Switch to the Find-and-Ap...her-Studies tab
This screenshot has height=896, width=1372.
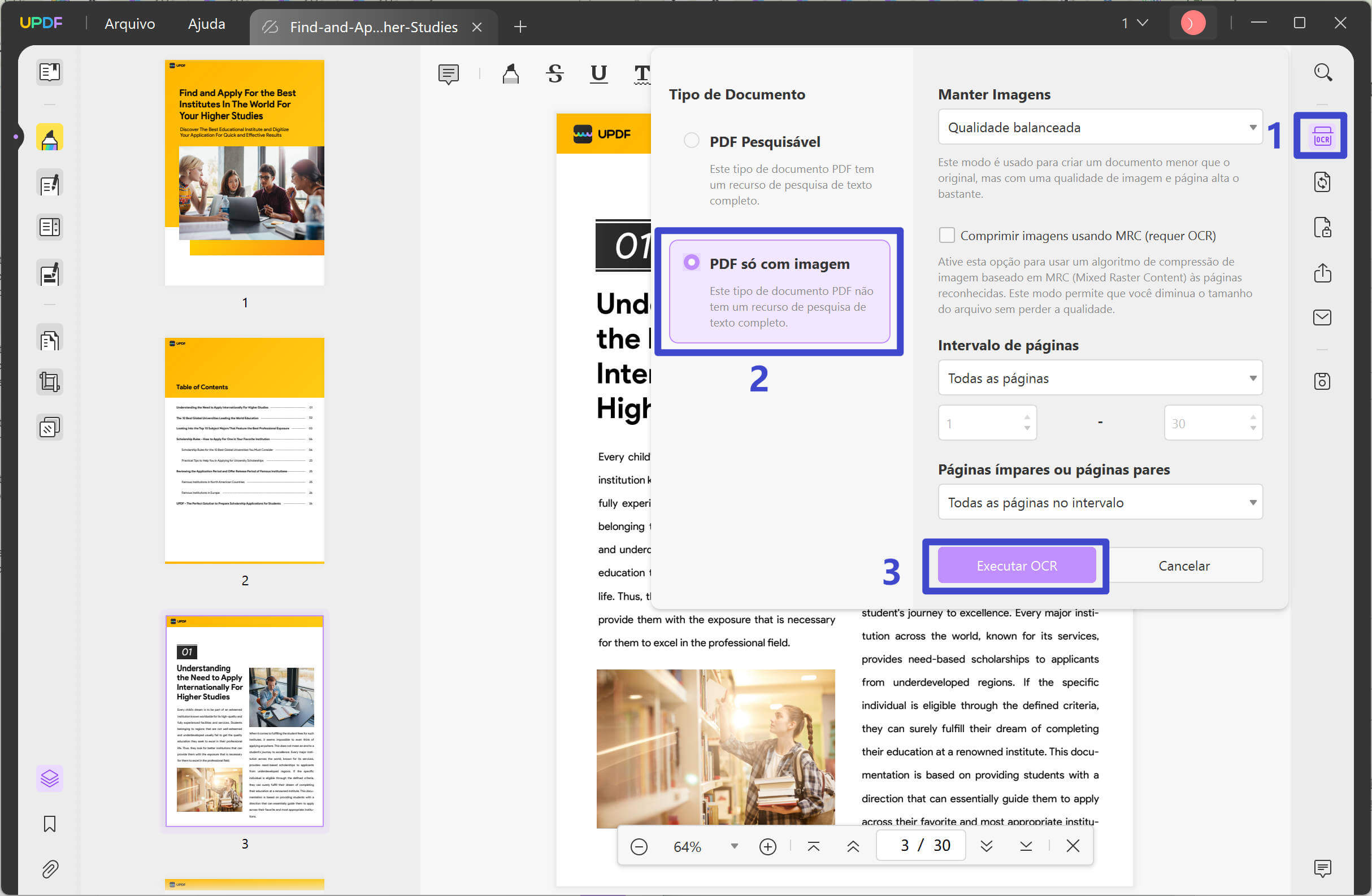pyautogui.click(x=374, y=27)
